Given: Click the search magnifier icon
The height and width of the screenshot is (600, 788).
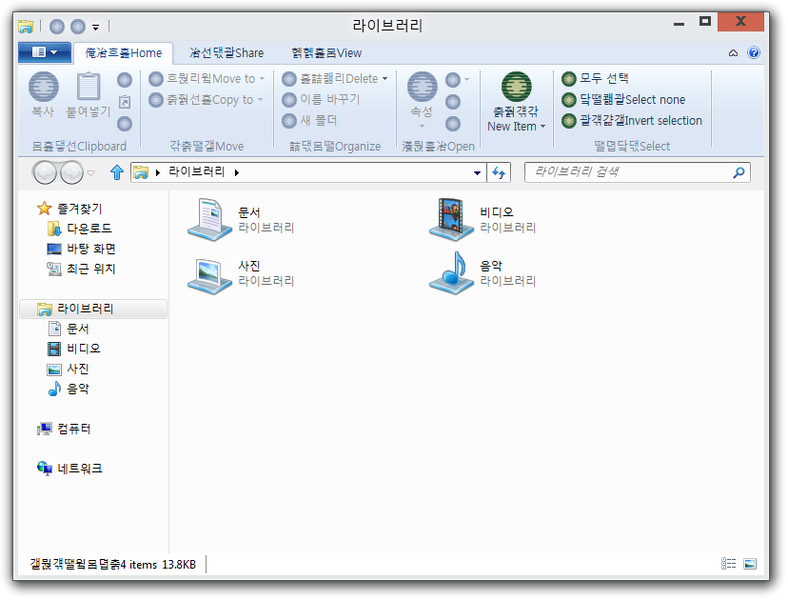Looking at the screenshot, I should click(739, 172).
